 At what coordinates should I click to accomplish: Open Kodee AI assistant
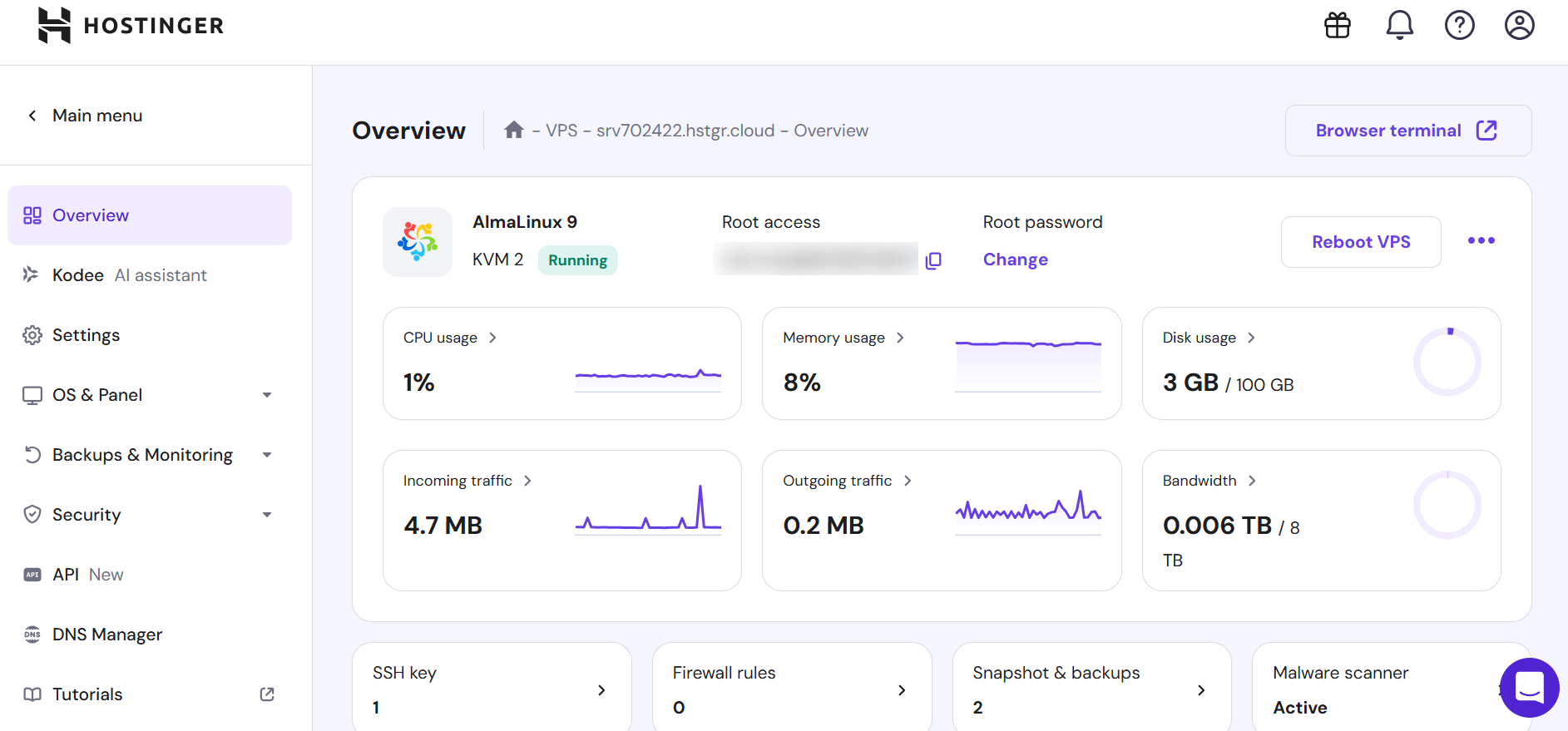[150, 275]
